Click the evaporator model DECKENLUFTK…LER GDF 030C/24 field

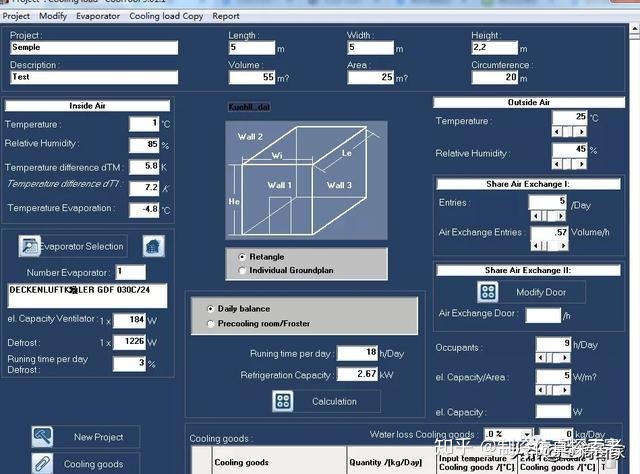tap(87, 296)
